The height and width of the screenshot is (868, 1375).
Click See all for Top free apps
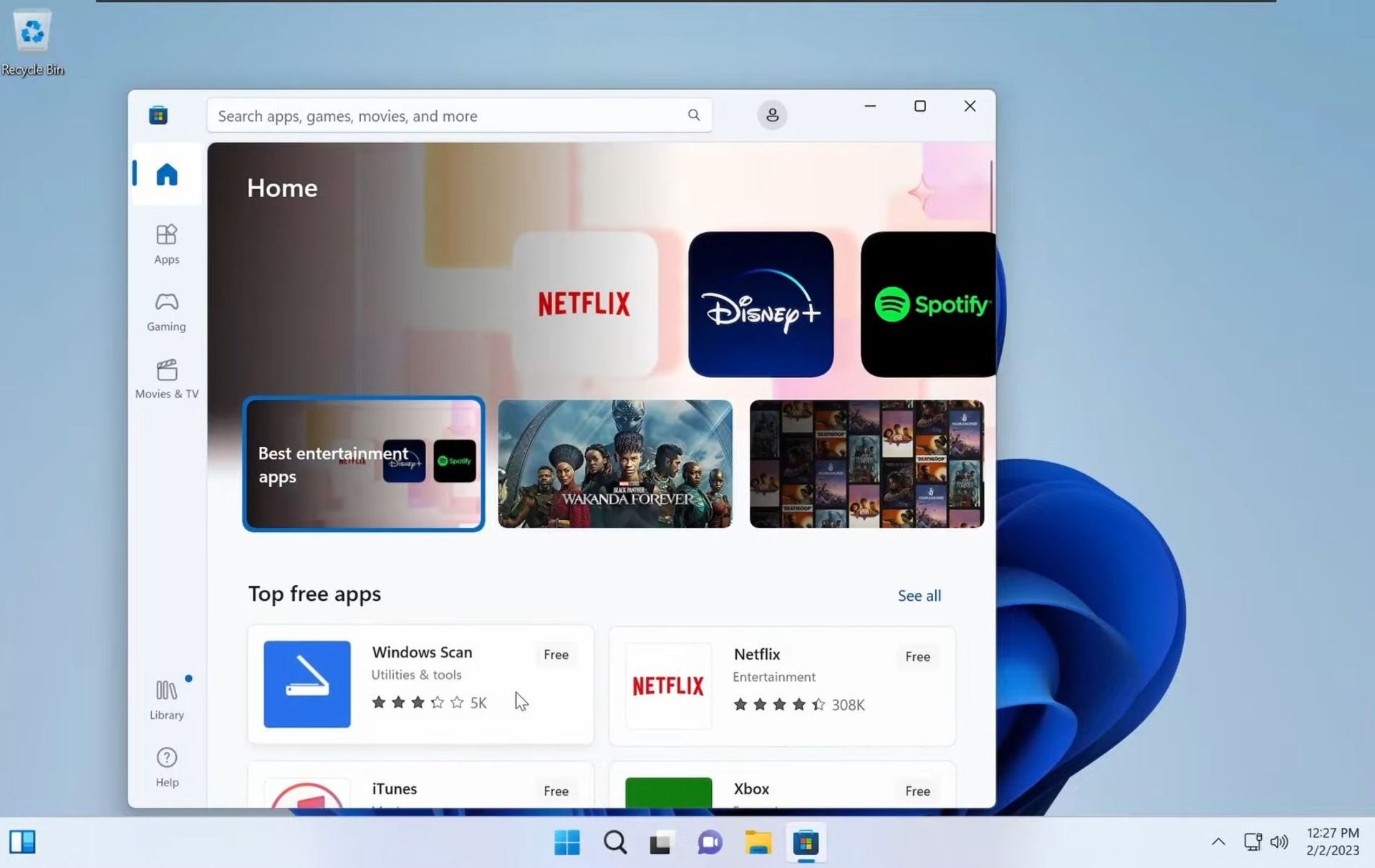click(919, 596)
